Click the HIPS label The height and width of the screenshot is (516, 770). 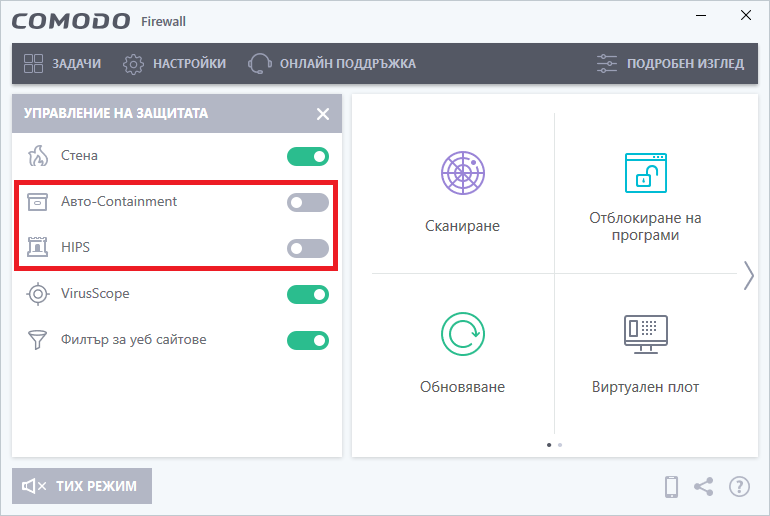75,247
